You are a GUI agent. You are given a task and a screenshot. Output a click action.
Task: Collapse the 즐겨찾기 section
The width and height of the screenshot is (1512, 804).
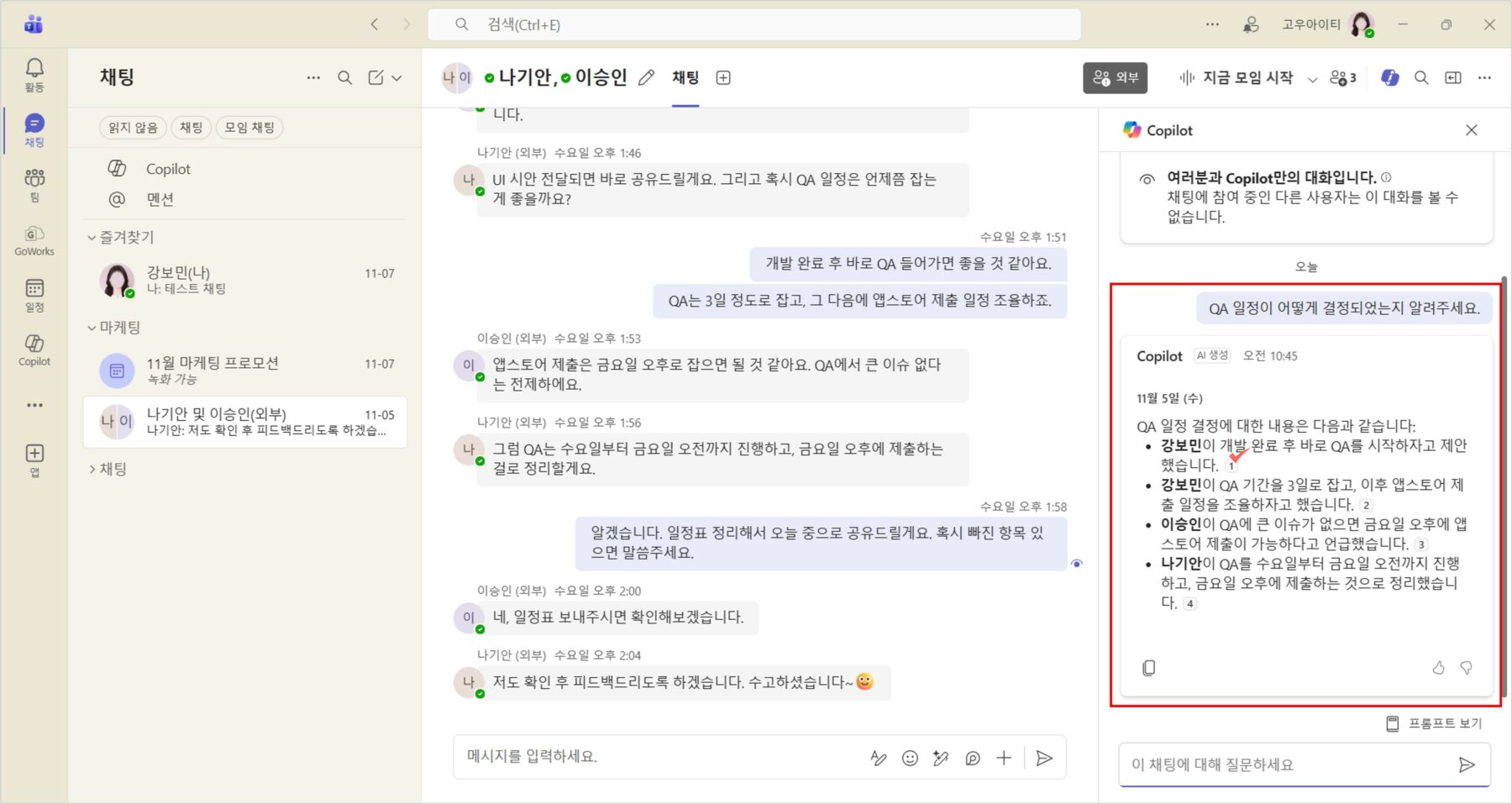[x=92, y=238]
